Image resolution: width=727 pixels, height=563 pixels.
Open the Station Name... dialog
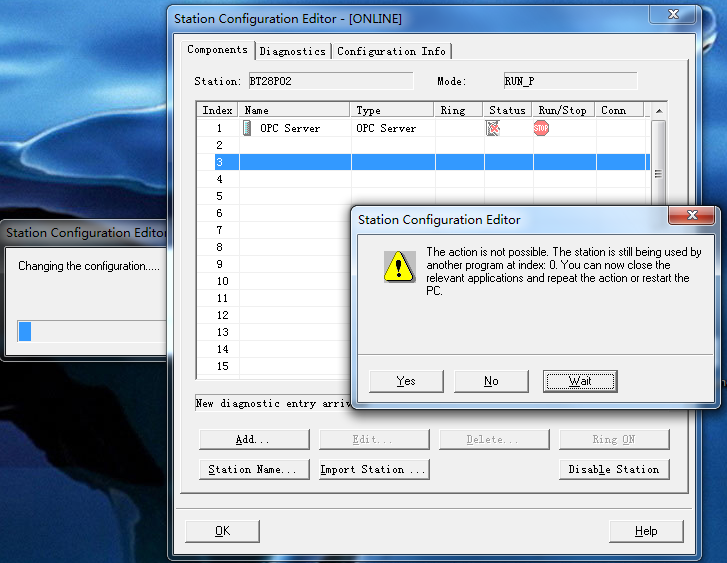coord(253,469)
